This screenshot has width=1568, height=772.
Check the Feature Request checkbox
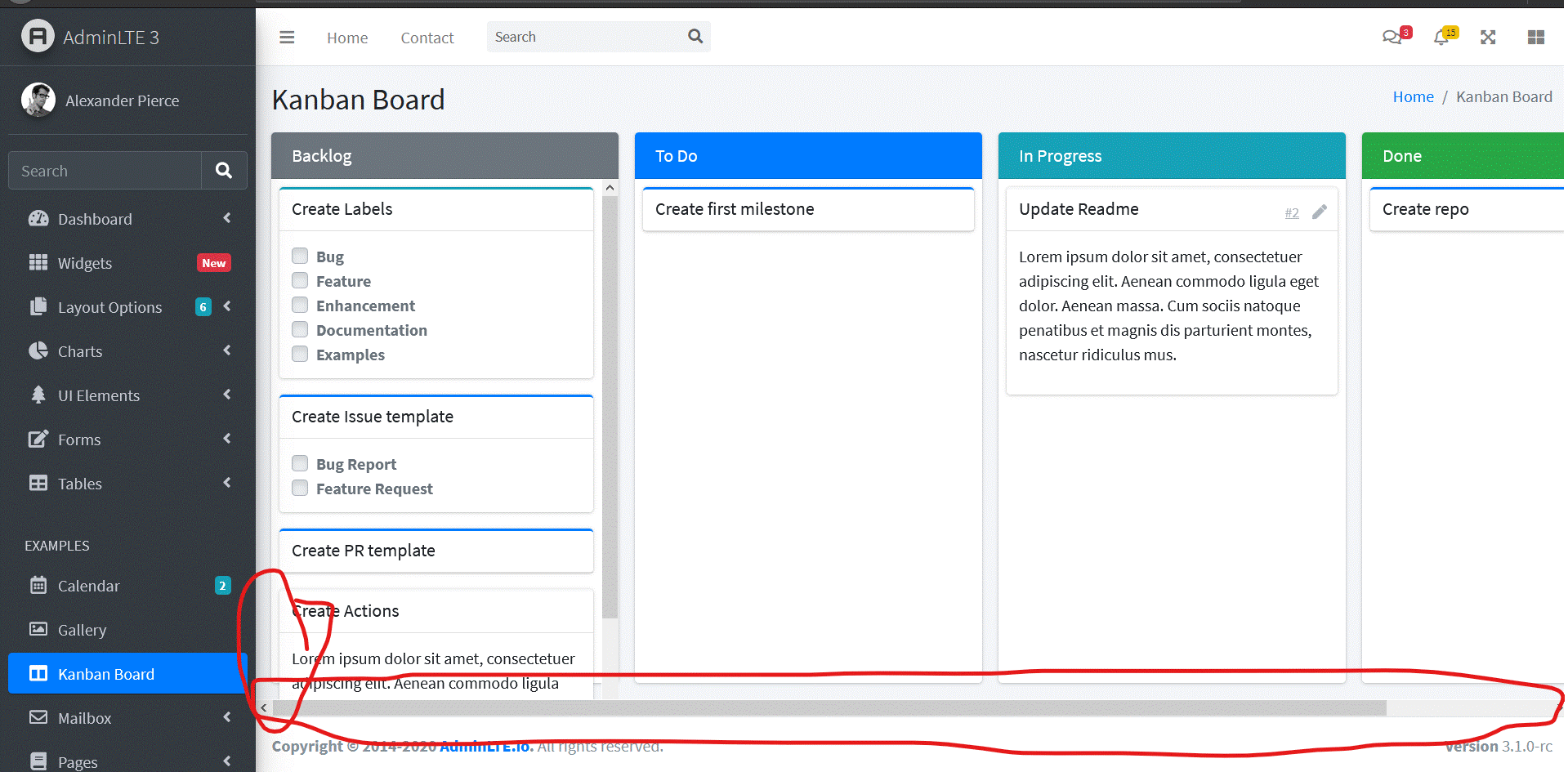tap(300, 488)
